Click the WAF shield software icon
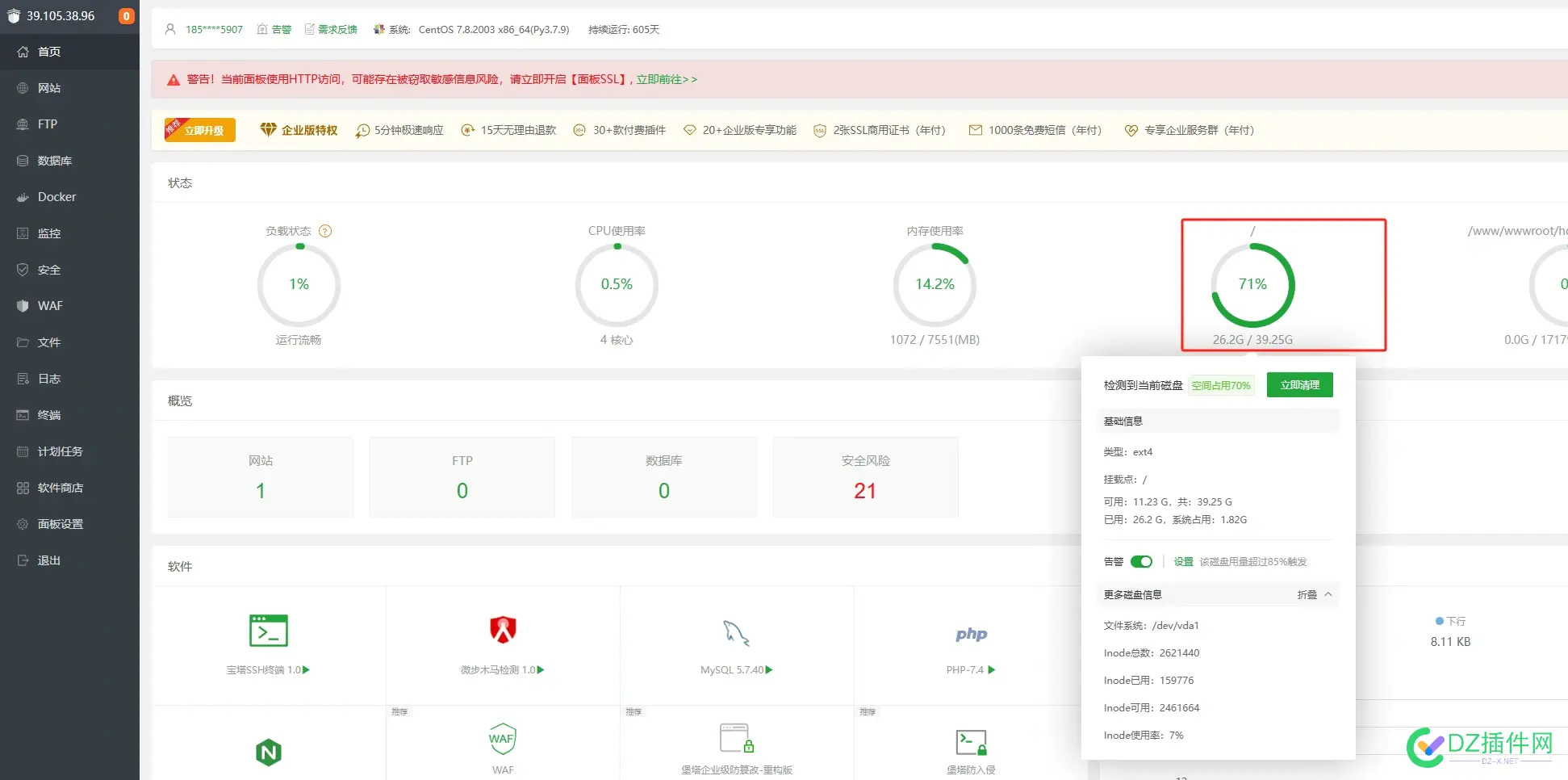This screenshot has width=1568, height=780. 502,738
